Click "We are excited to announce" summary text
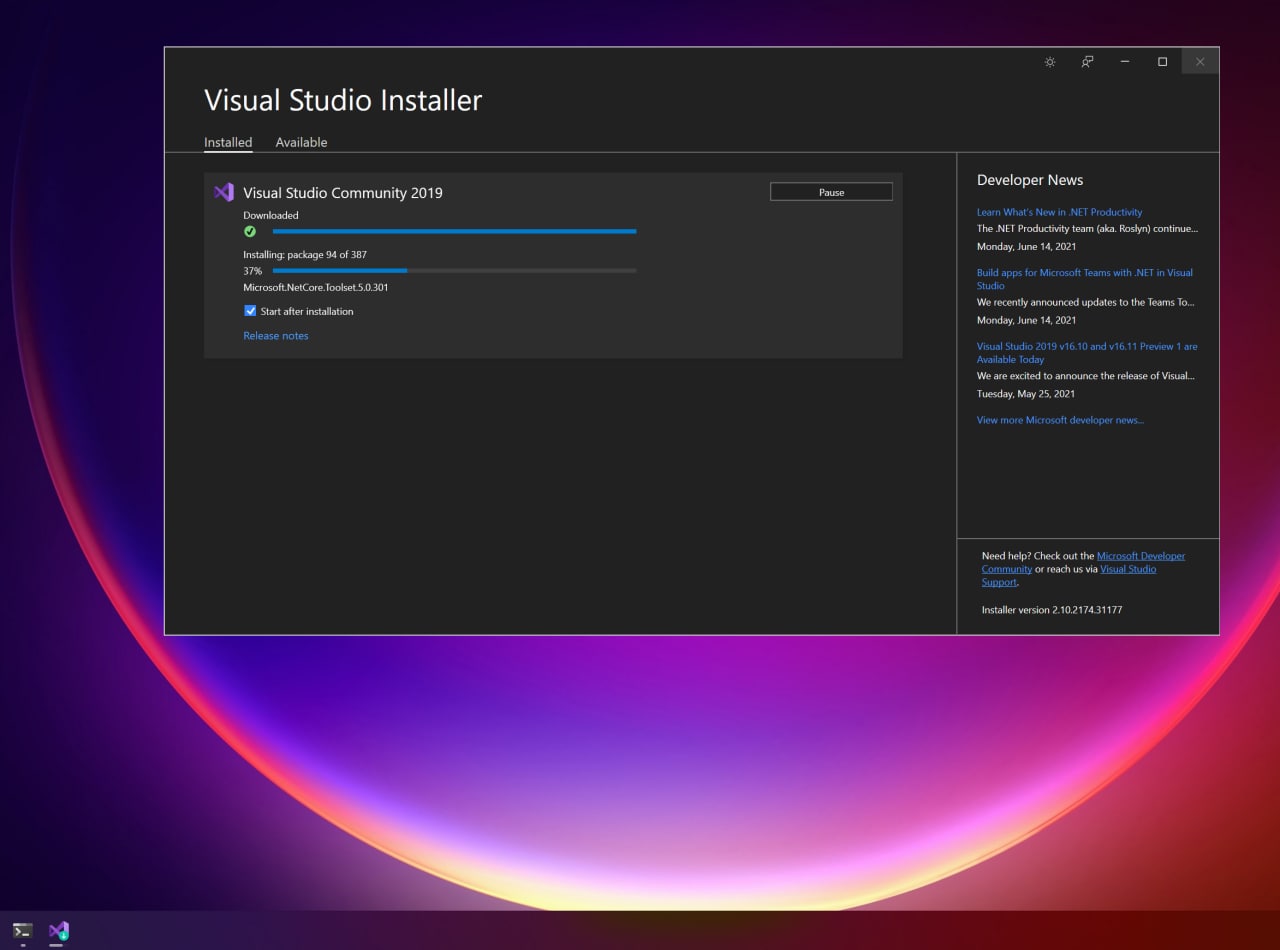This screenshot has height=950, width=1280. pyautogui.click(x=1086, y=376)
